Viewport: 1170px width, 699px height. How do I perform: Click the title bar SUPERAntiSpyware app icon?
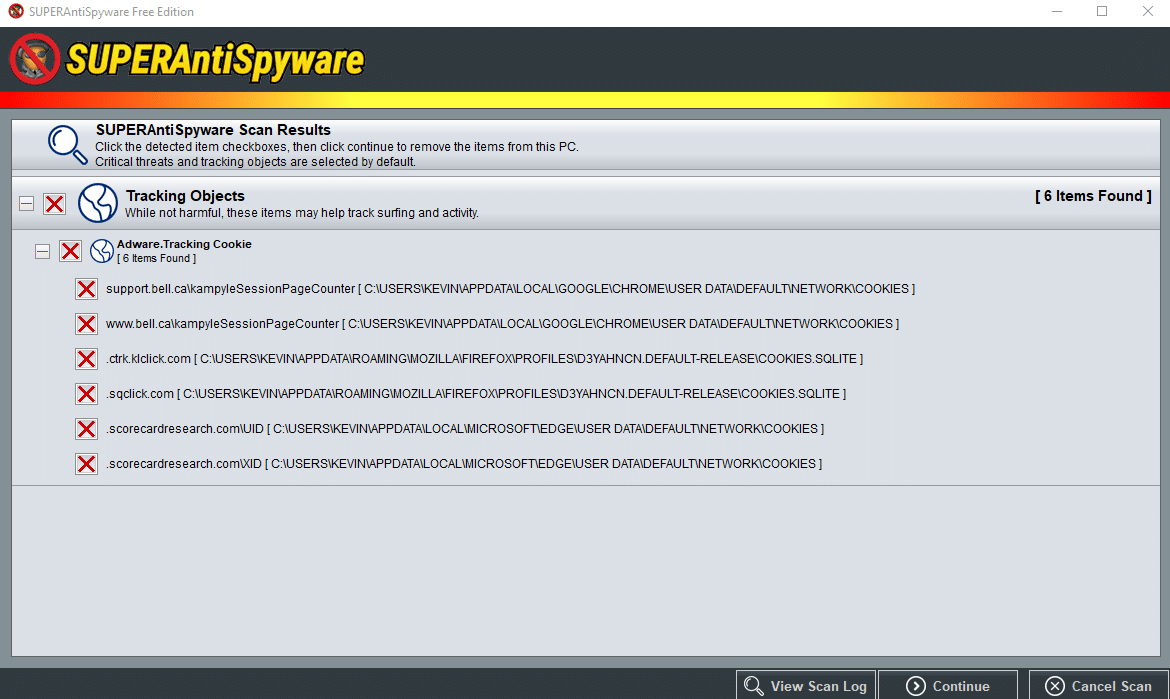coord(16,11)
